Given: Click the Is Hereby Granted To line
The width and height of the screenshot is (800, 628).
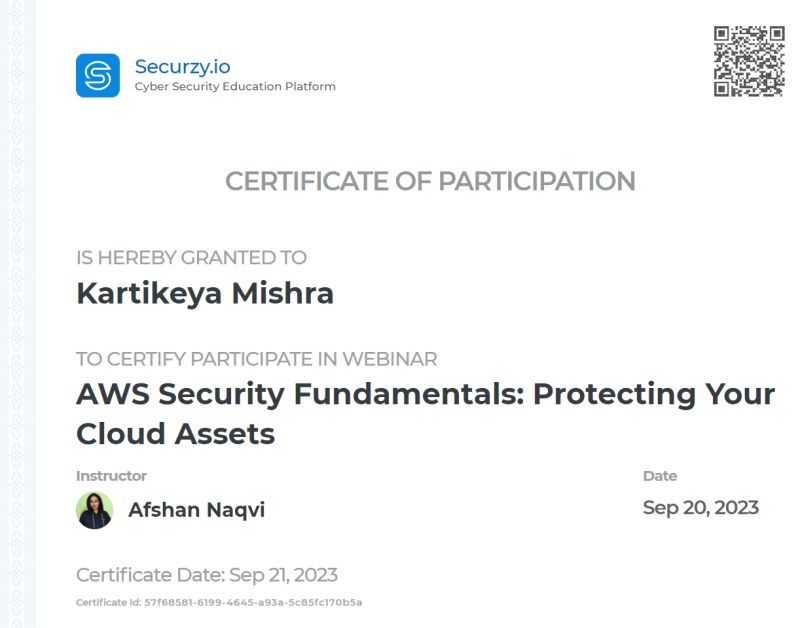Looking at the screenshot, I should coord(191,258).
